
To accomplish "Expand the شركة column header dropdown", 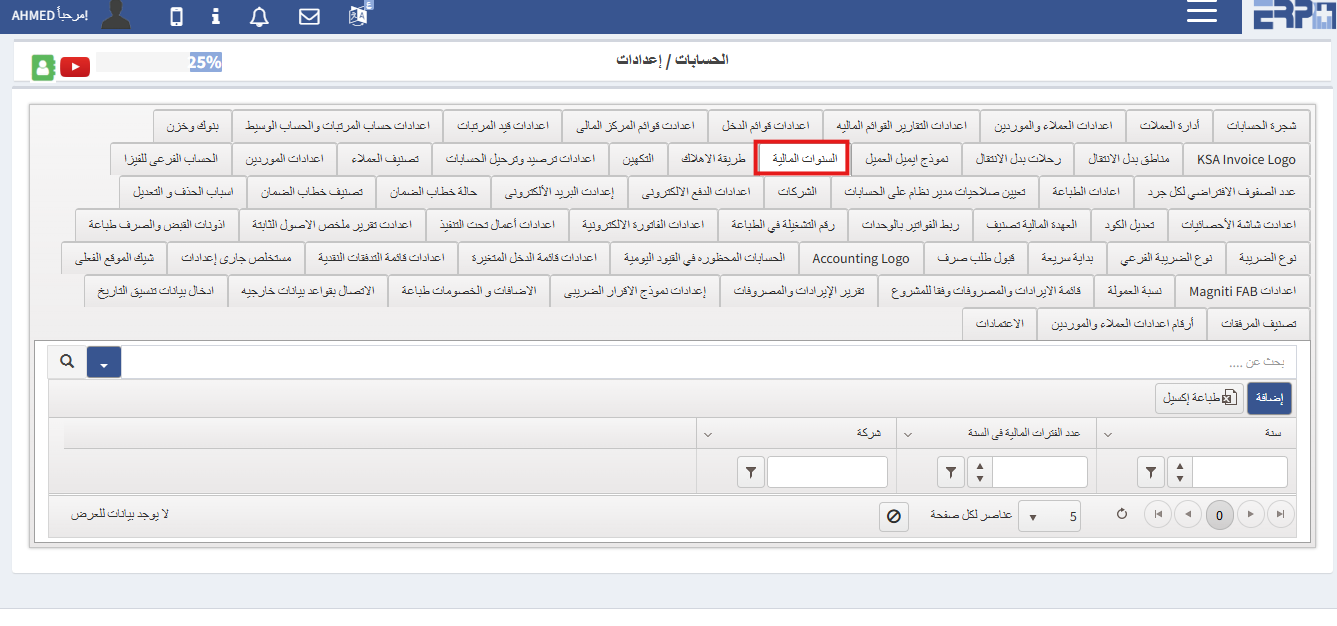I will pos(707,433).
